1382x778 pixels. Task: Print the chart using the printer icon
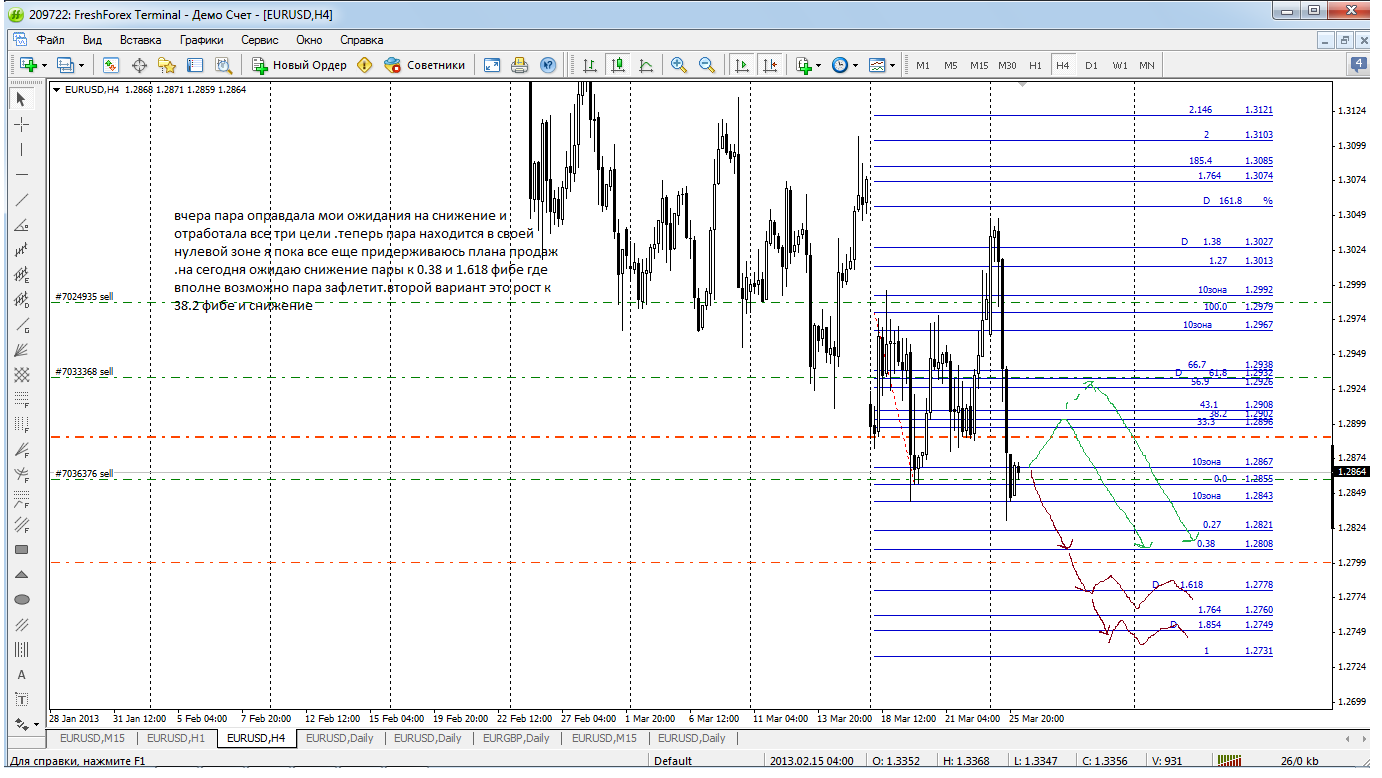pos(519,65)
